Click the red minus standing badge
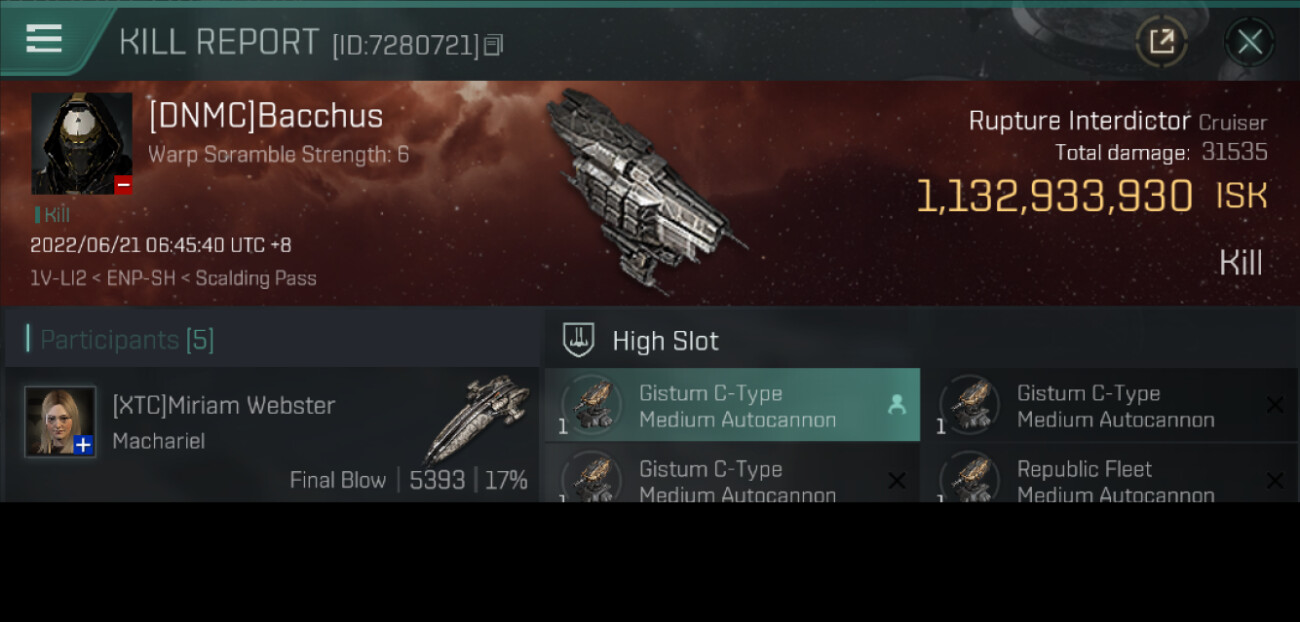Image resolution: width=1300 pixels, height=622 pixels. click(123, 185)
